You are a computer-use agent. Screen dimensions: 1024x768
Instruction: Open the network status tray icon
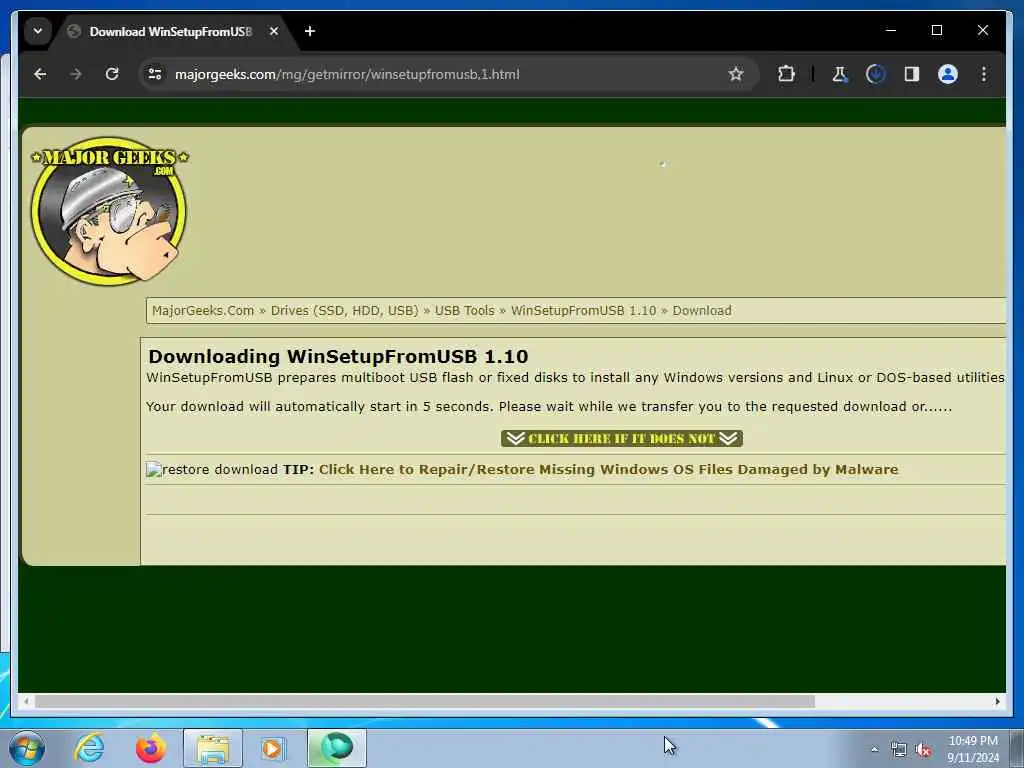tap(899, 750)
